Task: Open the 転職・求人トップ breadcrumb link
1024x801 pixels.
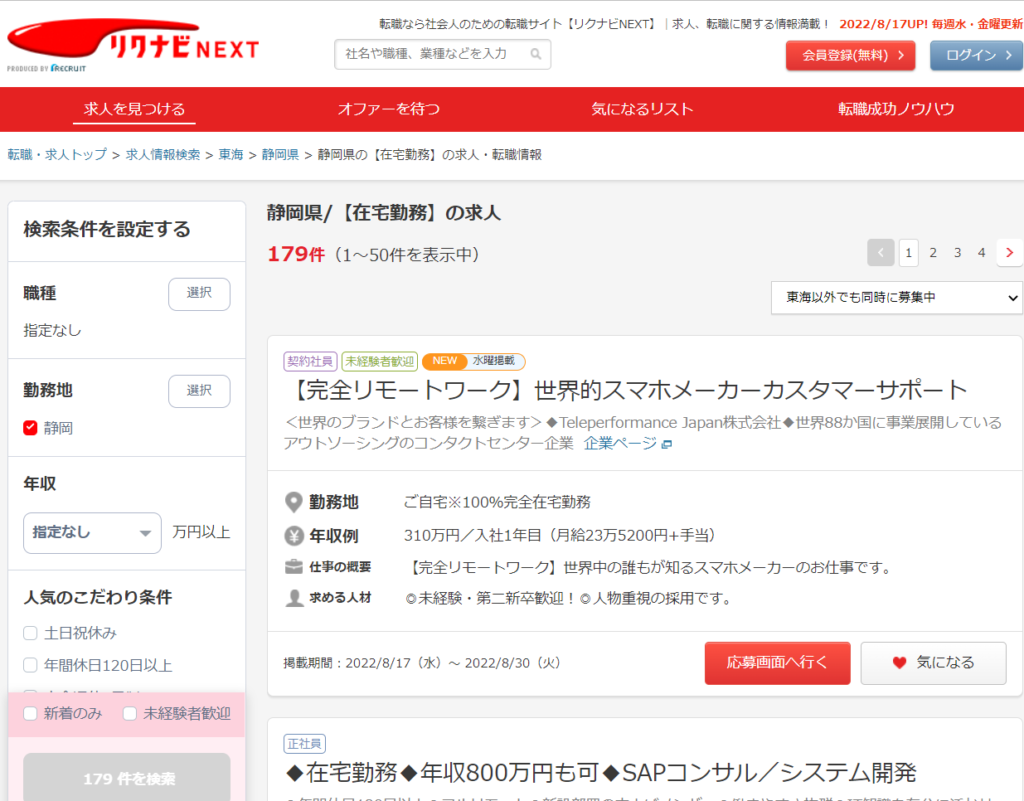Action: click(57, 155)
